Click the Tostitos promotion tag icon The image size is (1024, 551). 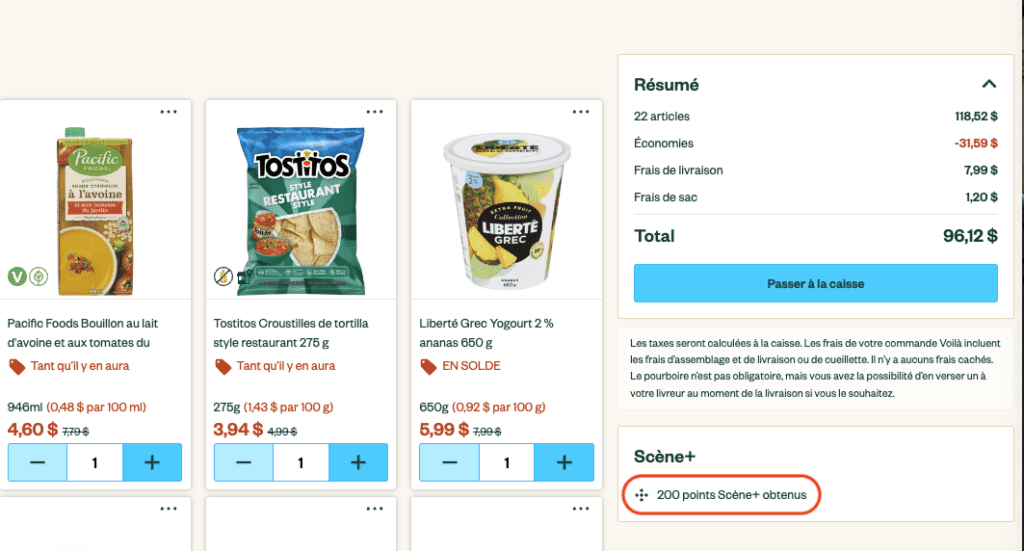(223, 366)
